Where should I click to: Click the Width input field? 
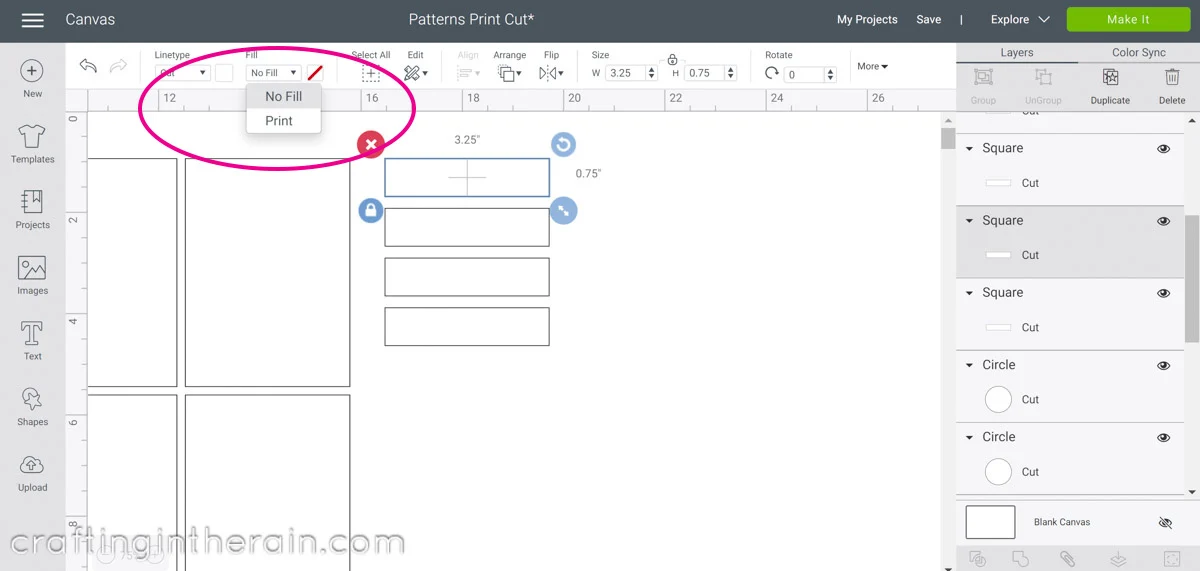pyautogui.click(x=625, y=73)
